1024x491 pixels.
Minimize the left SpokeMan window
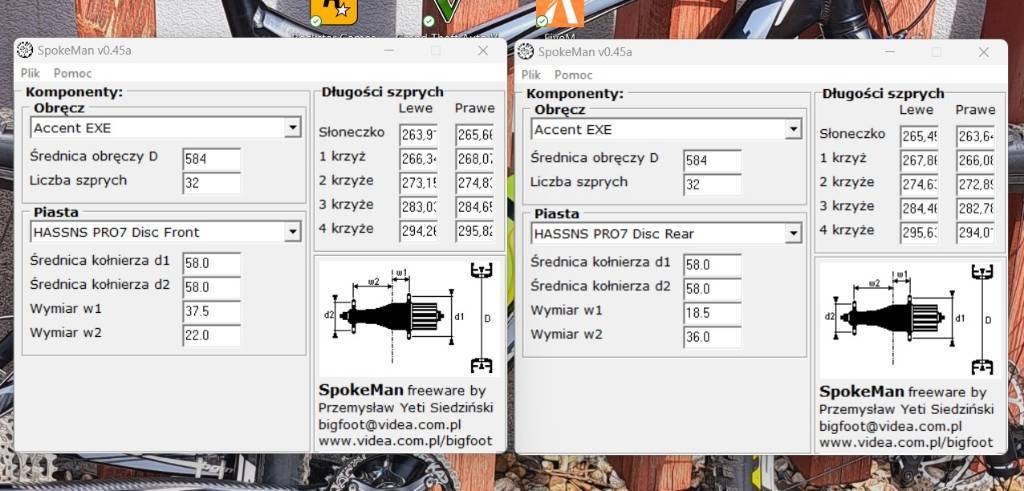(x=389, y=50)
